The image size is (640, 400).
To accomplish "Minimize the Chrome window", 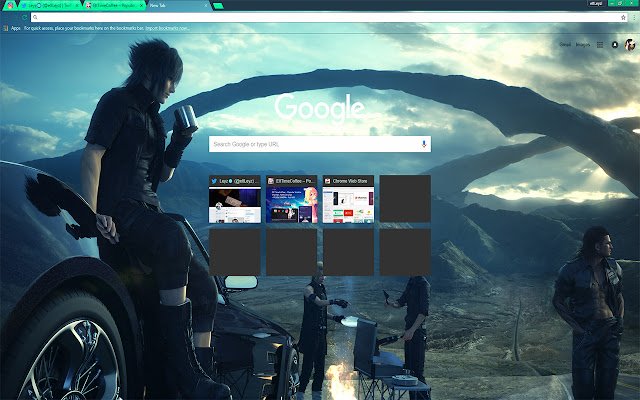I will (612, 3).
